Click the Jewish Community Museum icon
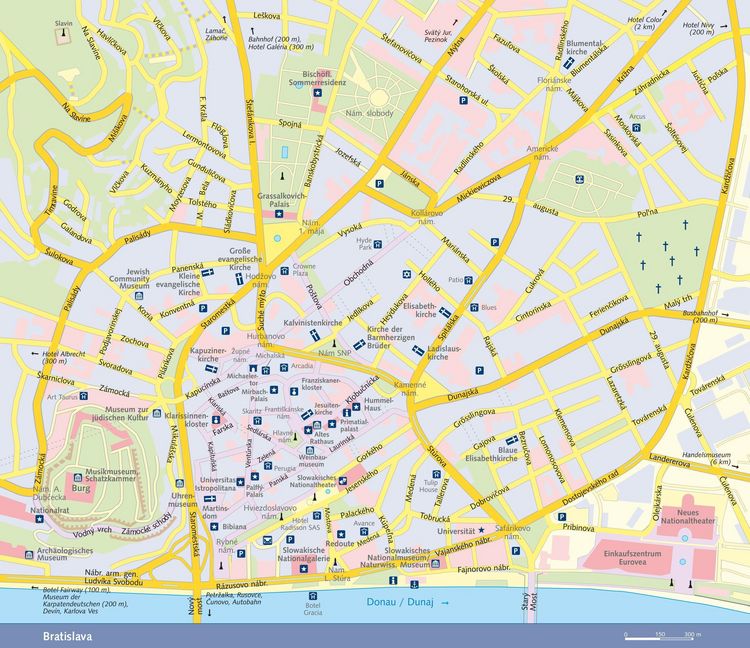Screen dimensions: 750x648 pyautogui.click(x=139, y=296)
